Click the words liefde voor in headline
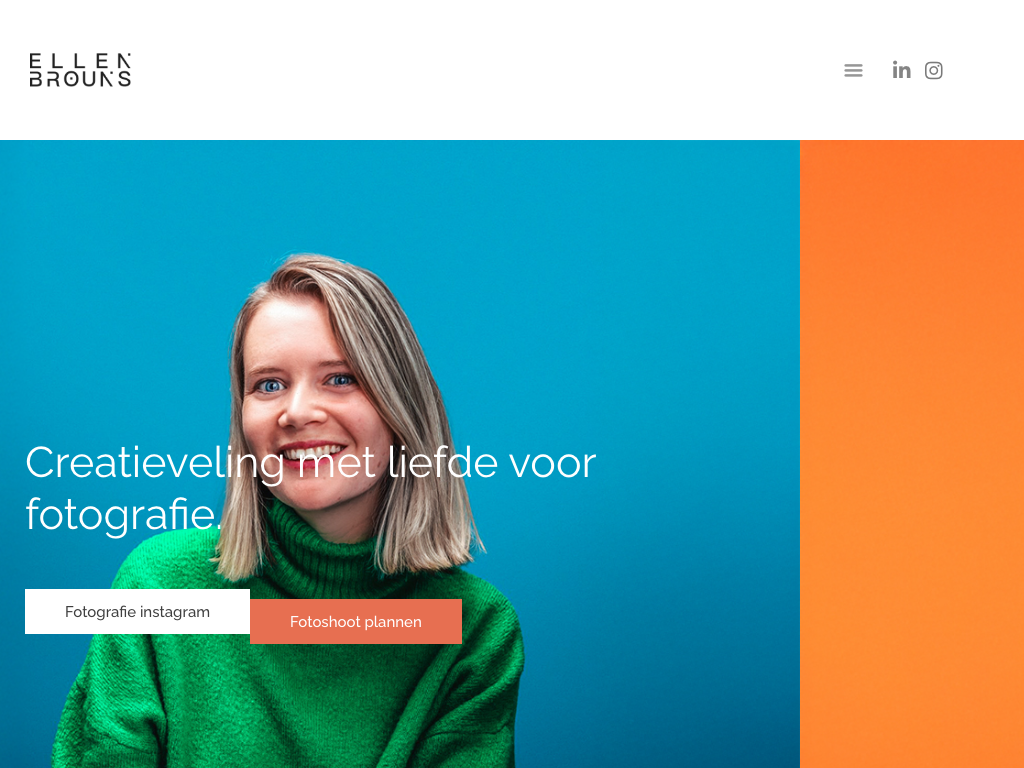Screen dimensions: 1024x768 492,464
